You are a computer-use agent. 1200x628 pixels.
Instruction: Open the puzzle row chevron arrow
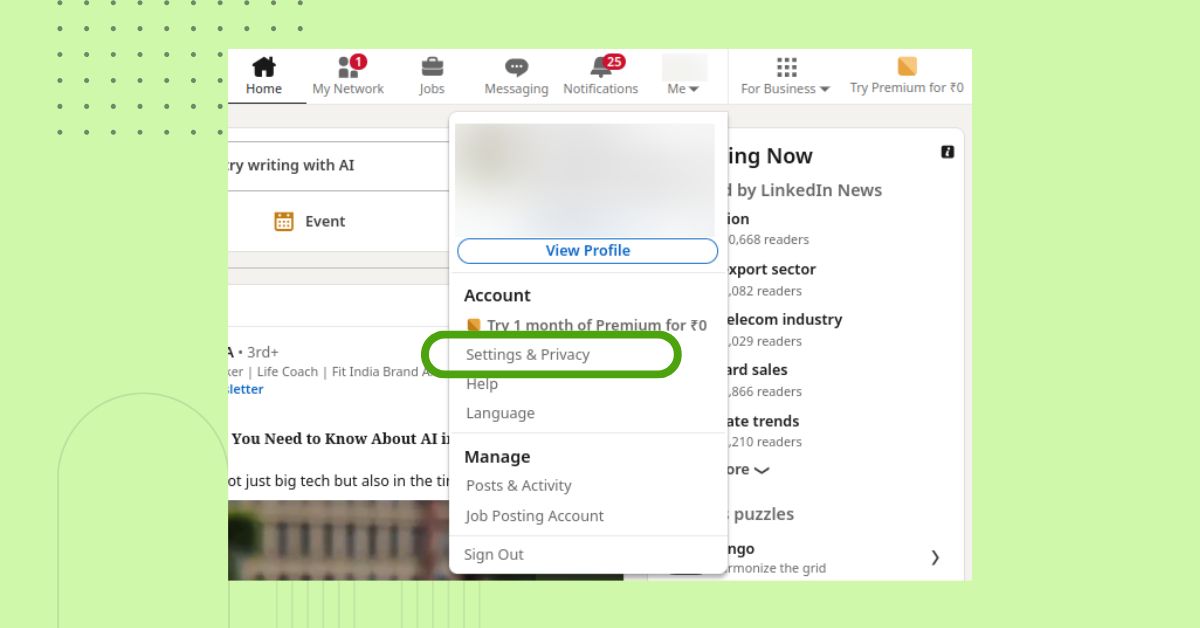point(935,558)
